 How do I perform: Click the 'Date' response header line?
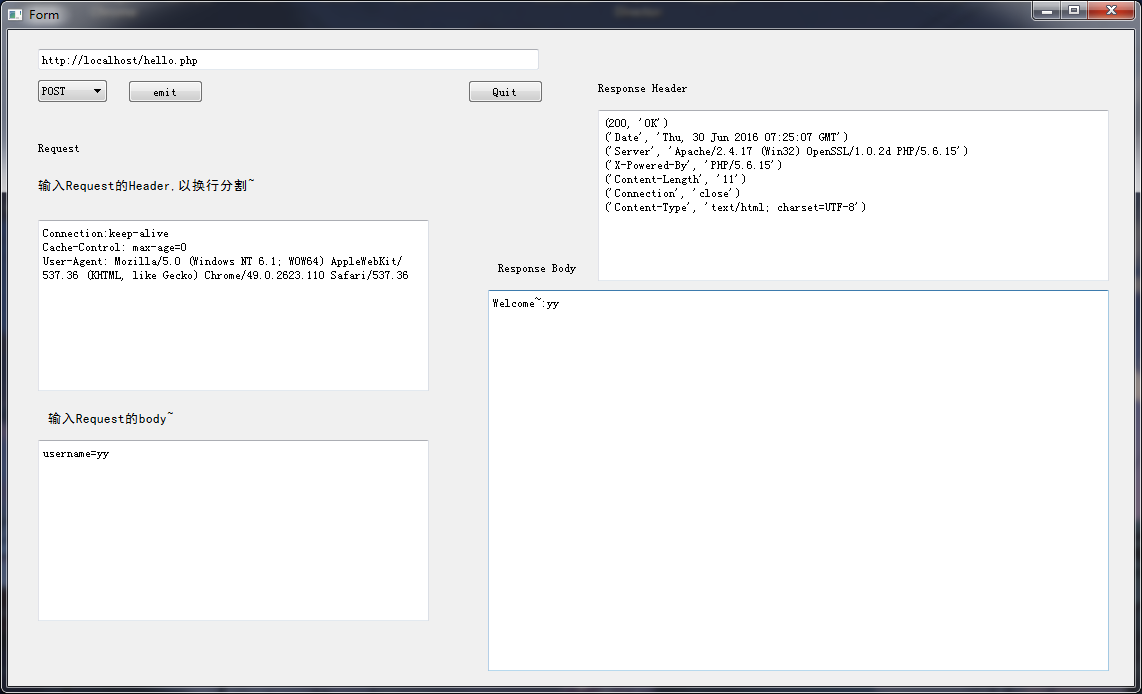[x=726, y=137]
